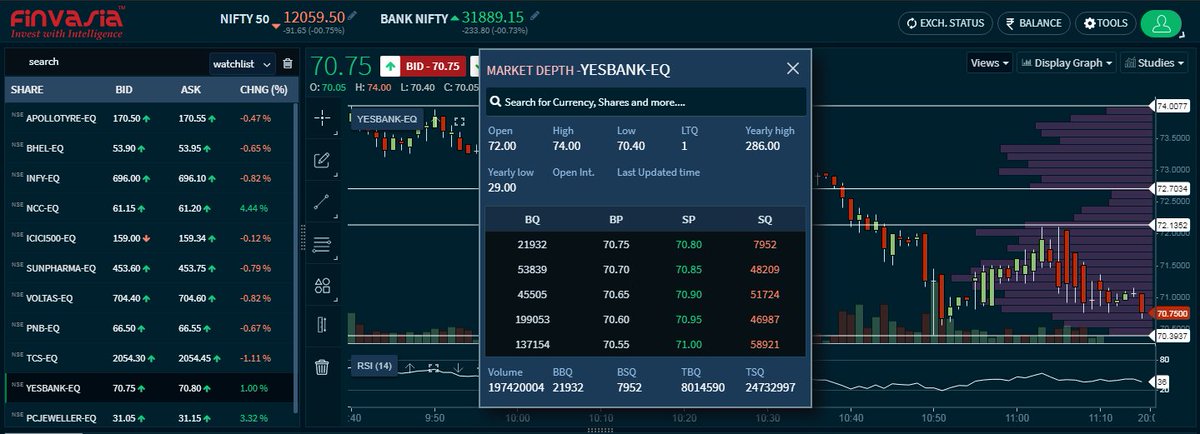Delete watchlist using trash icon
Image resolution: width=1200 pixels, height=434 pixels.
(x=288, y=64)
